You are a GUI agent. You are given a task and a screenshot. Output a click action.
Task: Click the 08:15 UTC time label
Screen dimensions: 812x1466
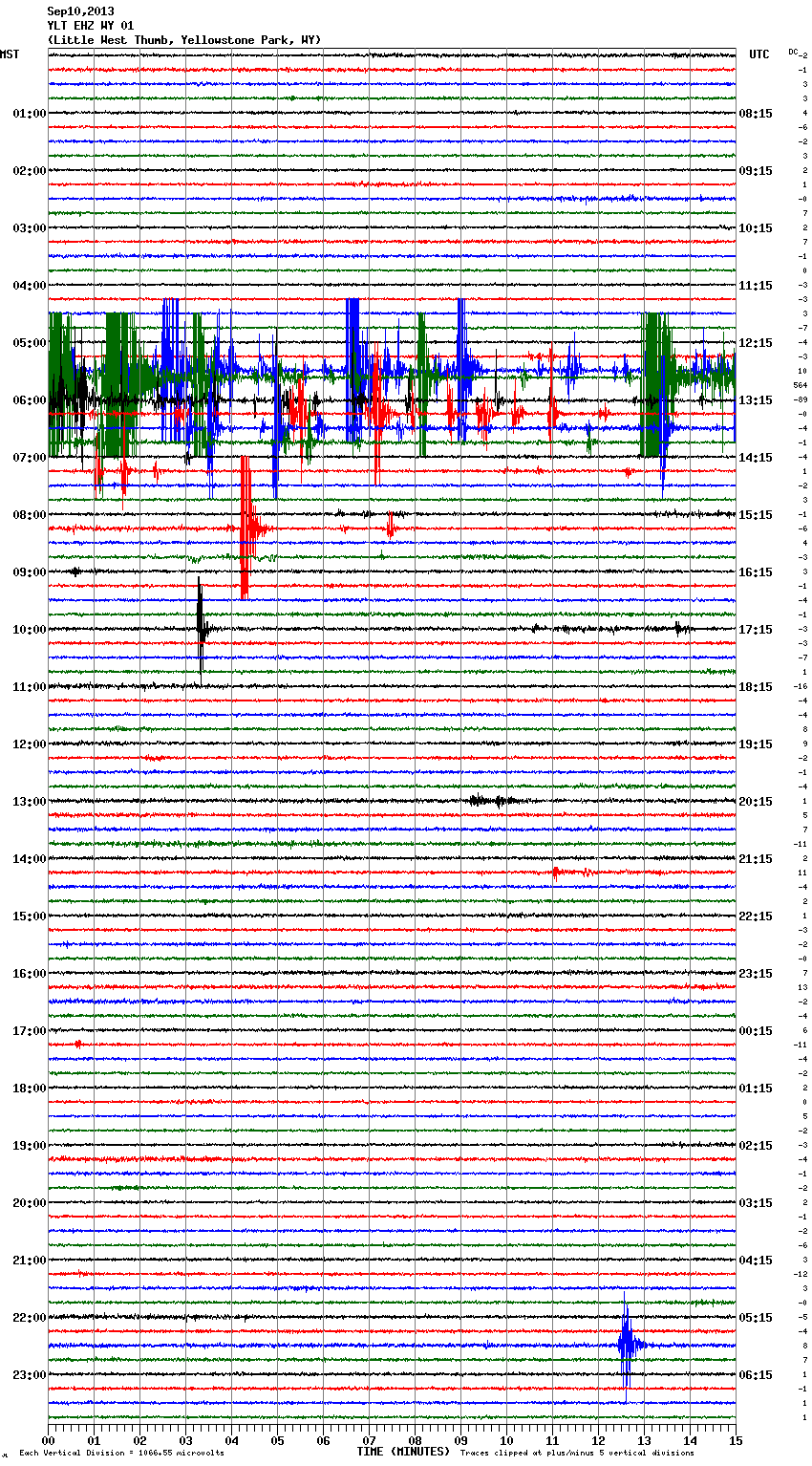tap(756, 114)
